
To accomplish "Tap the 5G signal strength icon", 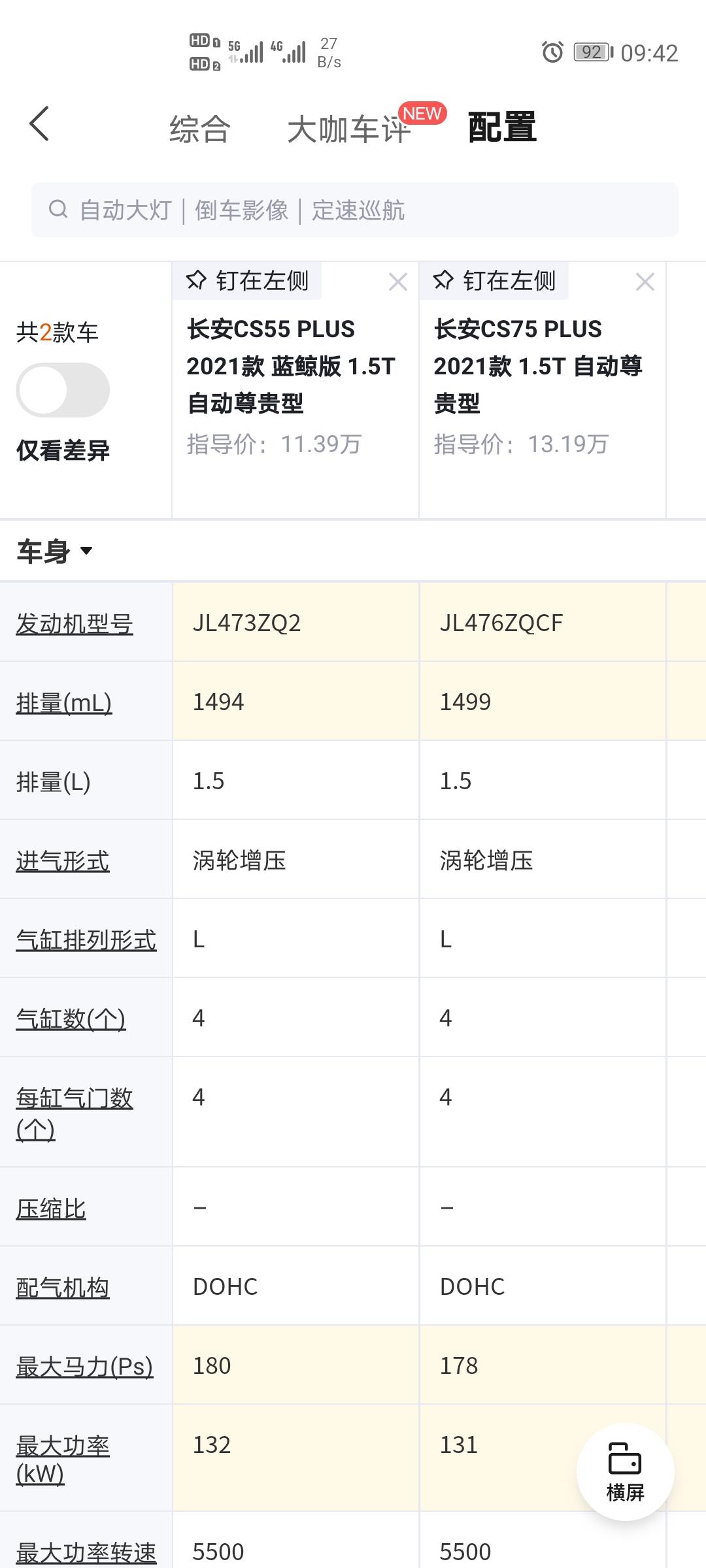I will click(x=245, y=52).
